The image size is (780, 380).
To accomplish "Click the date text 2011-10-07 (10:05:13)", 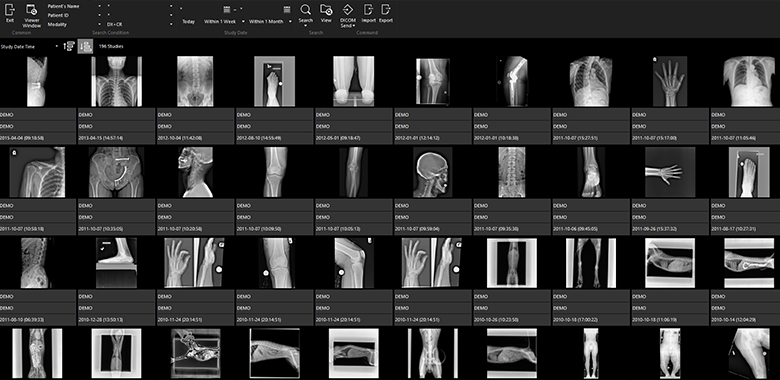I will click(x=338, y=229).
